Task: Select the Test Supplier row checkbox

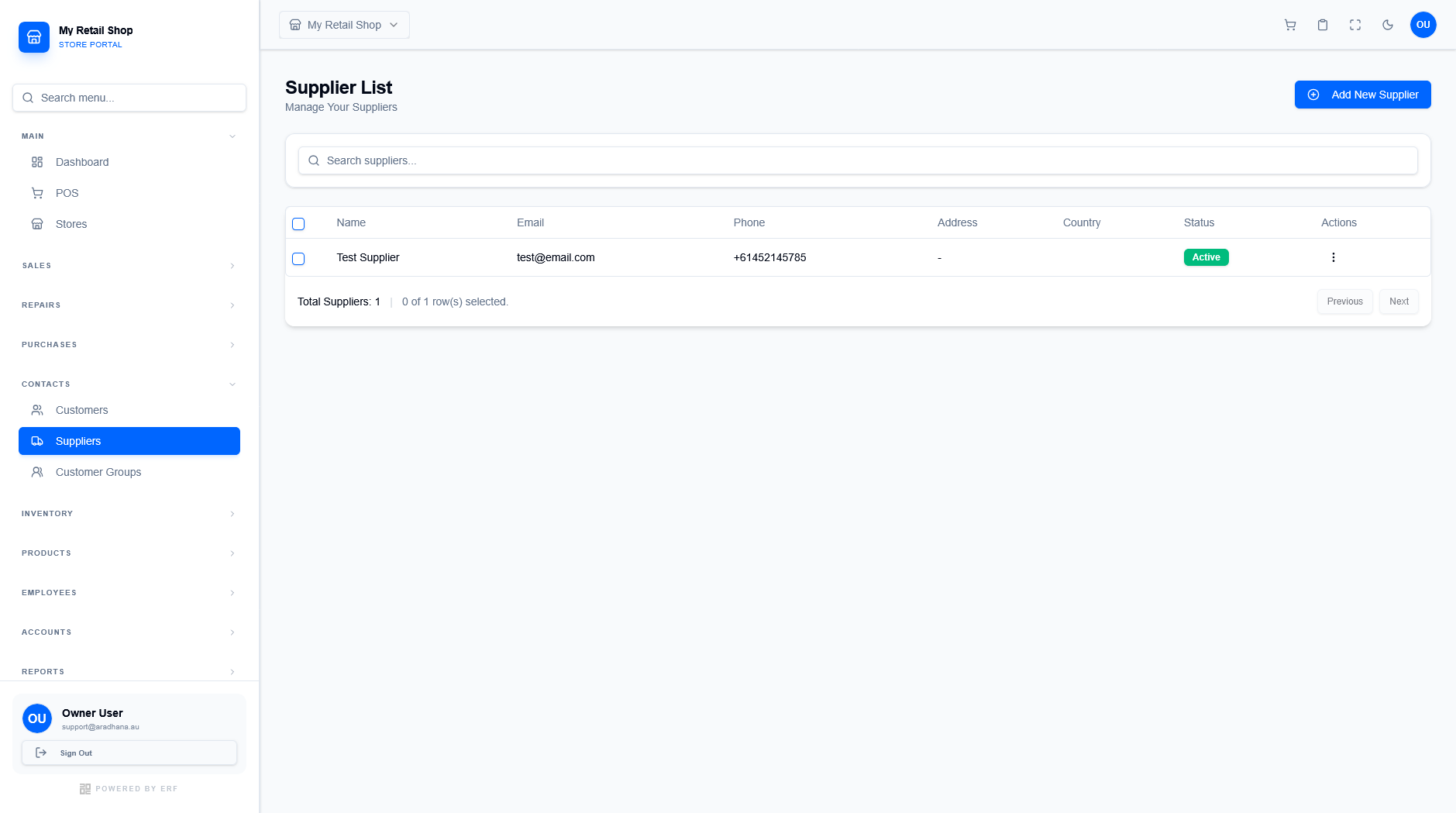Action: 298,258
